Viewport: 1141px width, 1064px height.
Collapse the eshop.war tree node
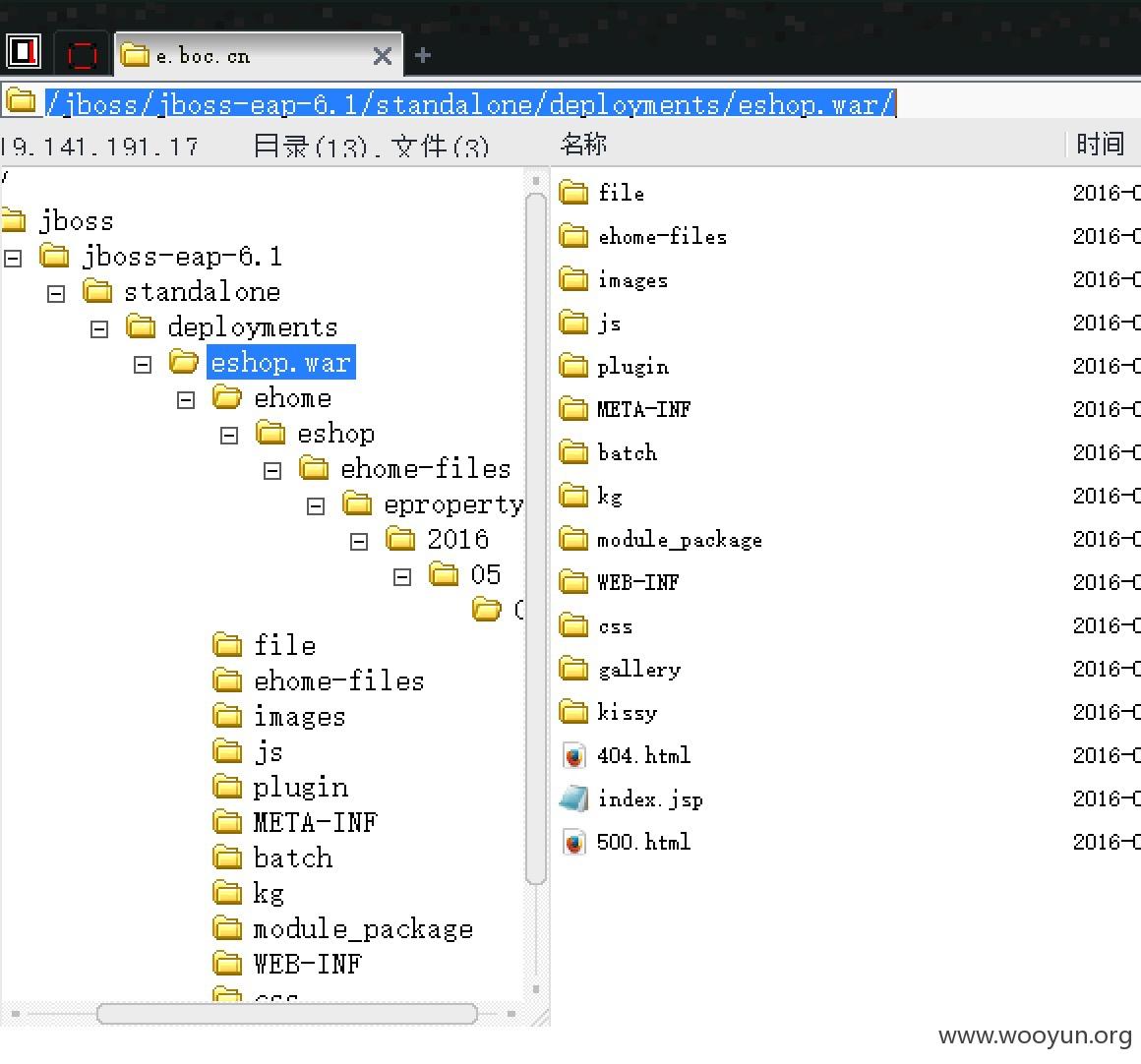click(x=143, y=365)
